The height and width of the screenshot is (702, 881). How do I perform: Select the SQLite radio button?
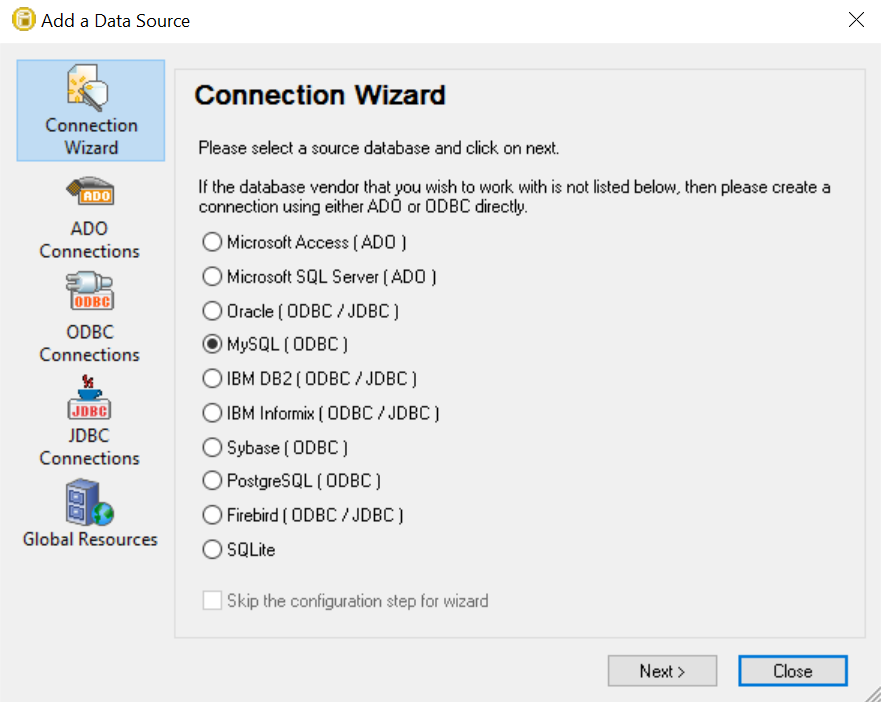[212, 549]
